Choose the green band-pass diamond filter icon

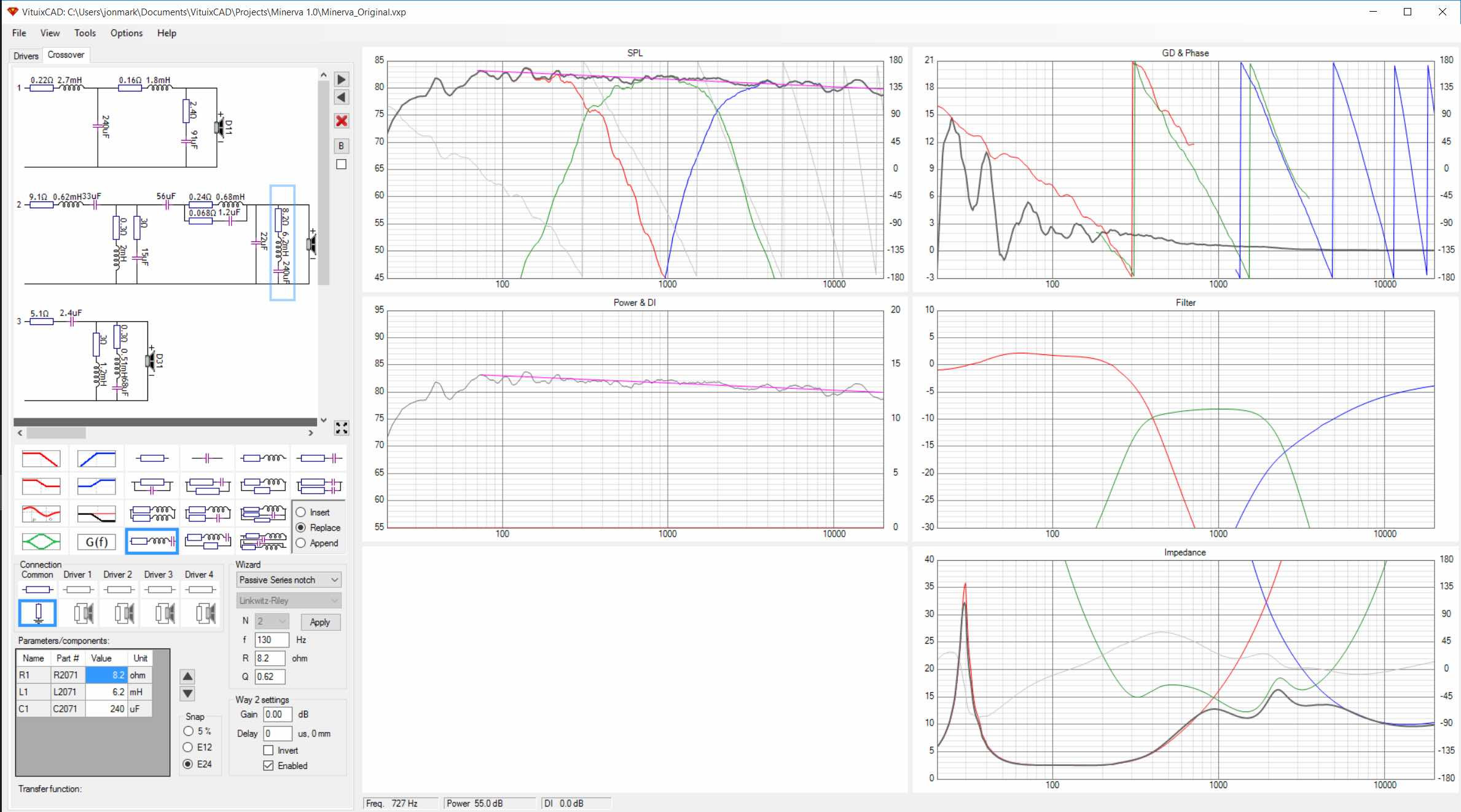click(x=41, y=542)
